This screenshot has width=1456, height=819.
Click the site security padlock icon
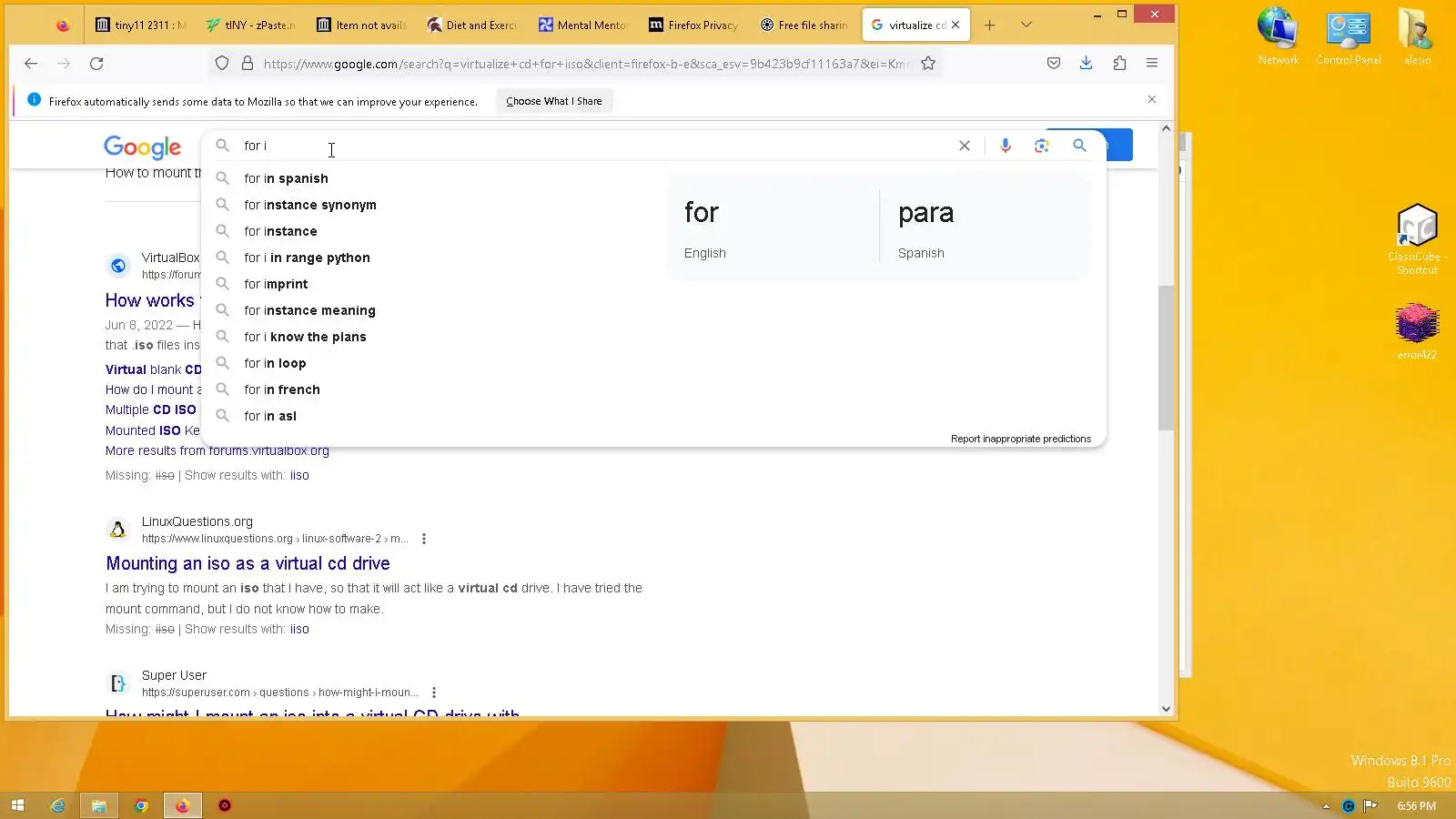[247, 64]
